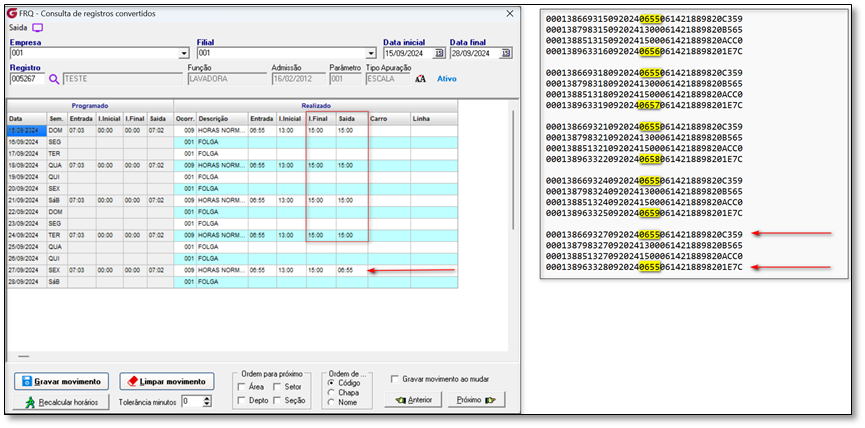This screenshot has height=428, width=865.
Task: Select the Nome order radio button
Action: click(331, 402)
